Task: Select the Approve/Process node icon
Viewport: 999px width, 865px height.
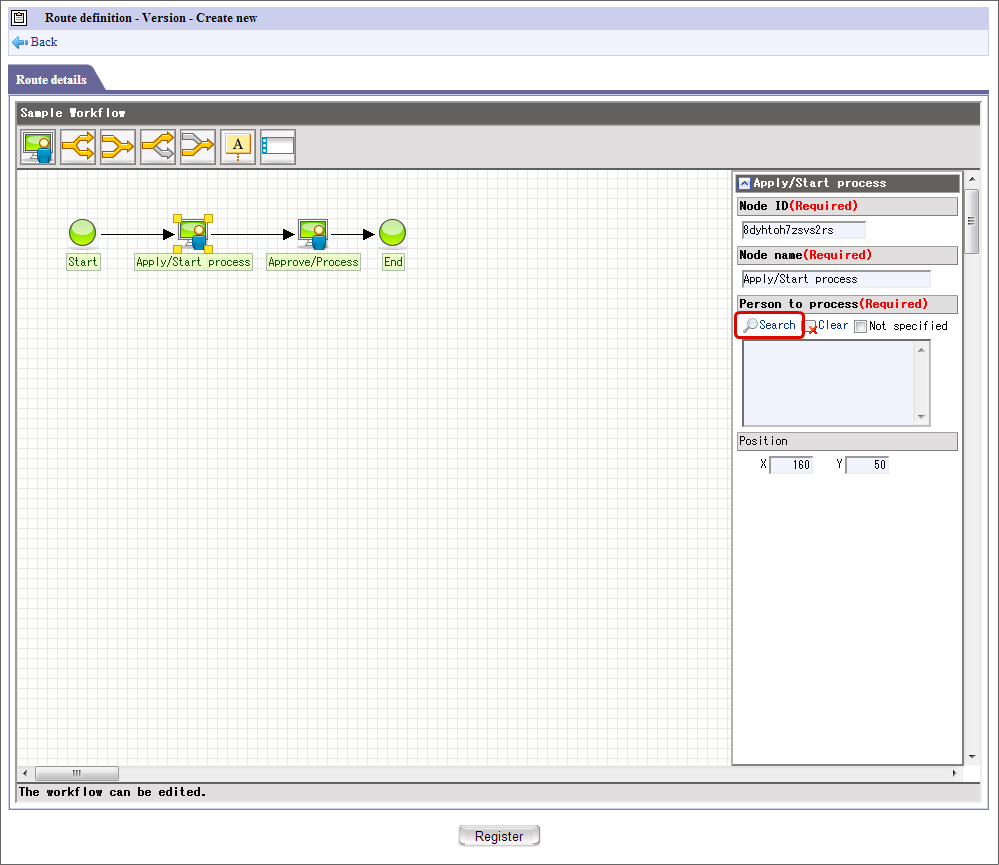Action: pos(313,234)
